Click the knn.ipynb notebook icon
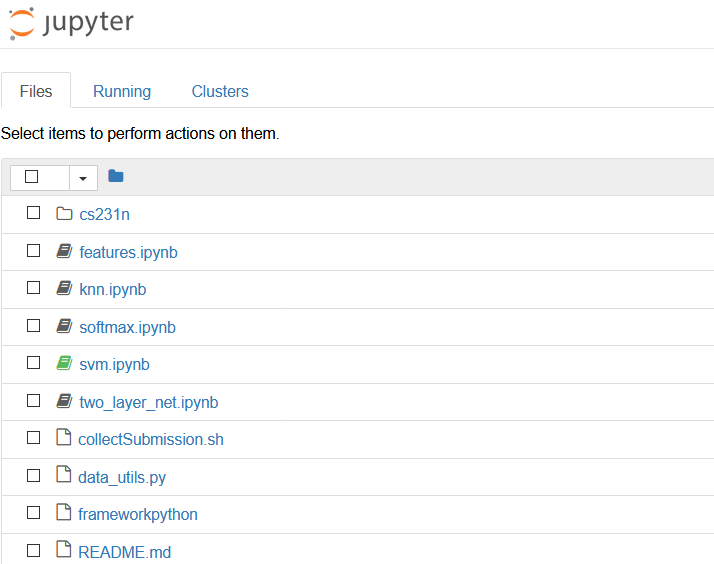Screen dimensions: 714x564 pyautogui.click(x=65, y=289)
